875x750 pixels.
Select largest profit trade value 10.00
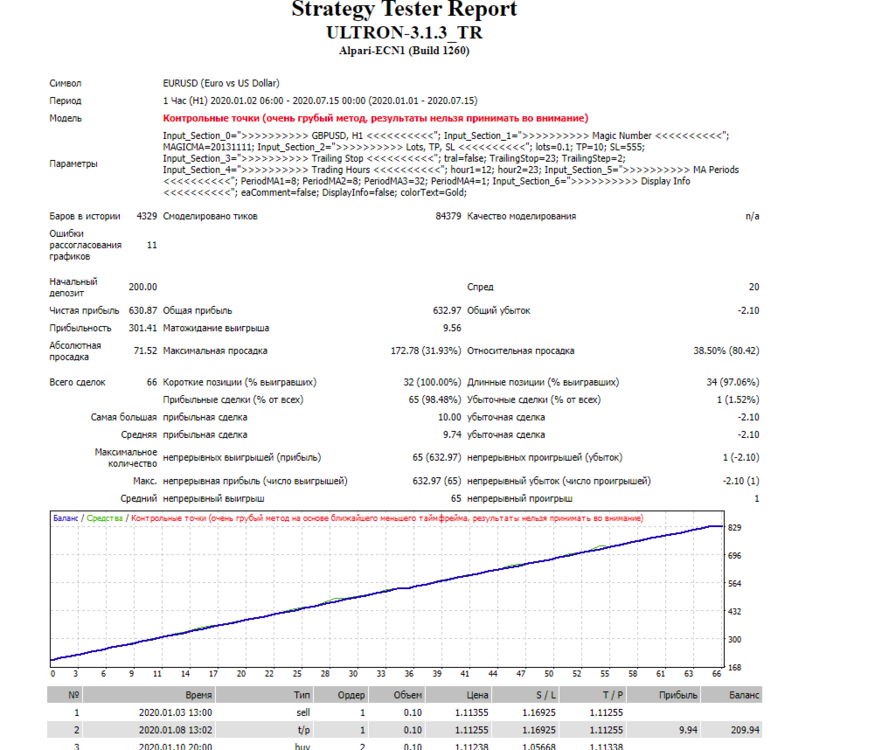tap(449, 417)
